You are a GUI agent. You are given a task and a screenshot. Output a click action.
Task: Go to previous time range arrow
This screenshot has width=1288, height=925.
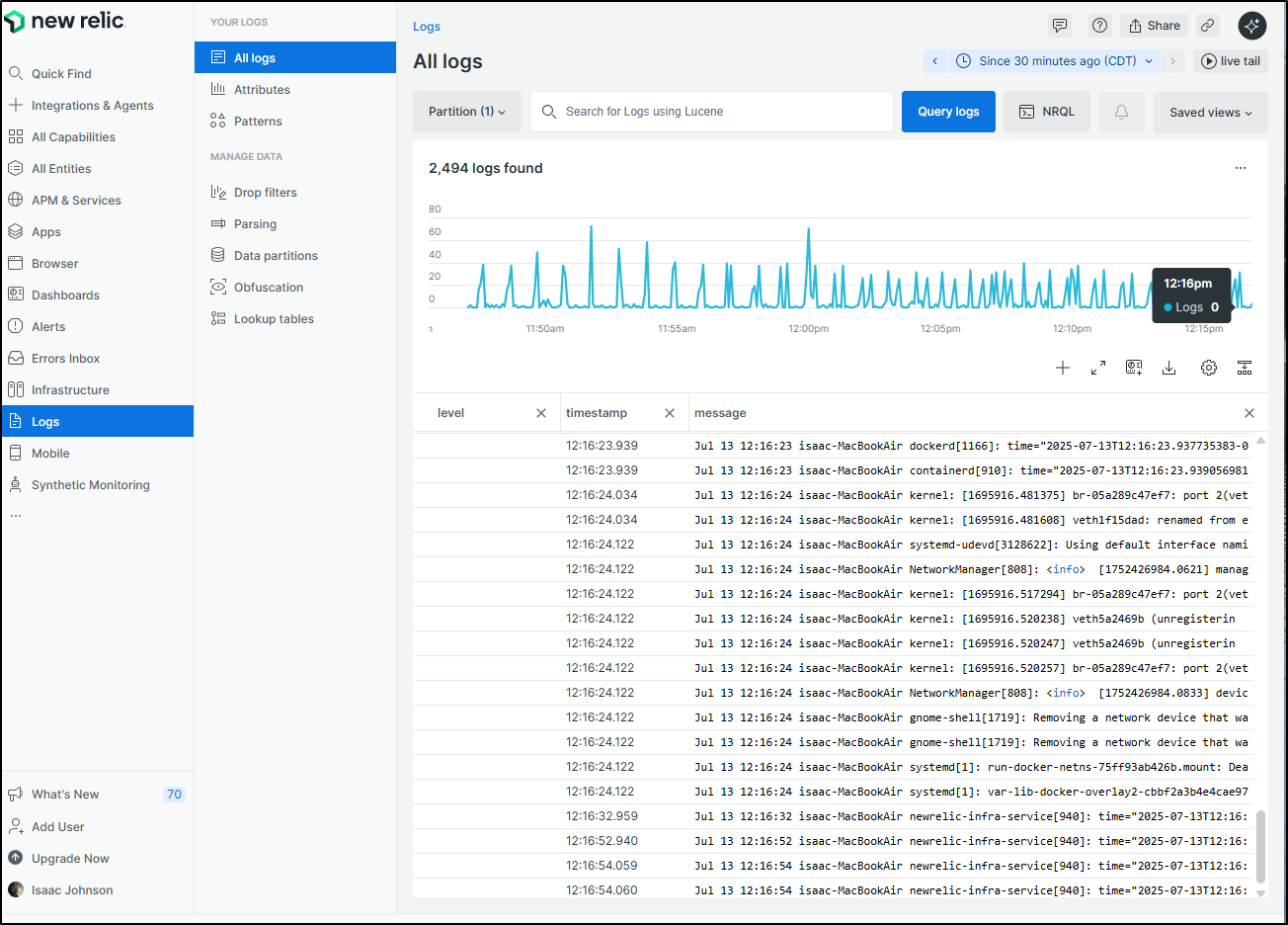935,61
